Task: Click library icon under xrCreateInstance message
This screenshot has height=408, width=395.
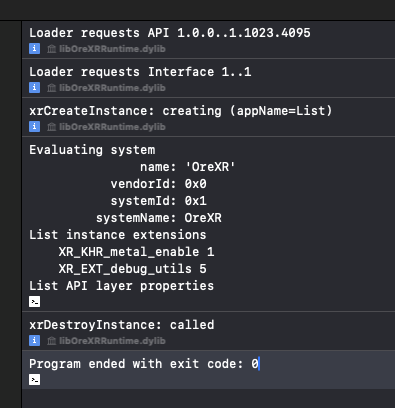Action: (51, 127)
